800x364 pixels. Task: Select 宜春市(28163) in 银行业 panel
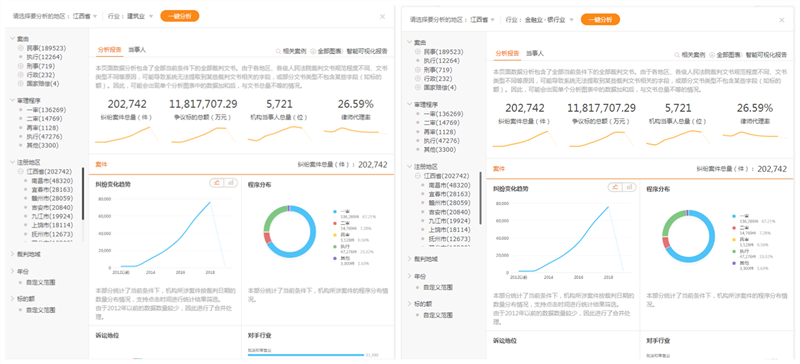pos(449,194)
